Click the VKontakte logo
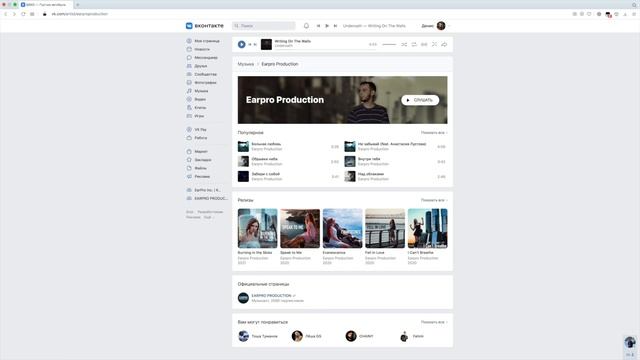640x360 pixels. coord(205,26)
